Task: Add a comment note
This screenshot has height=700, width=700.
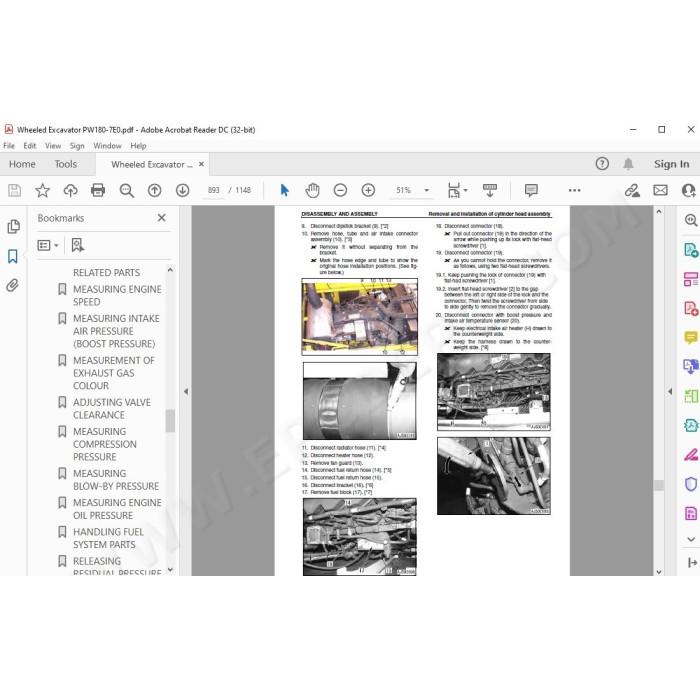Action: pyautogui.click(x=531, y=191)
